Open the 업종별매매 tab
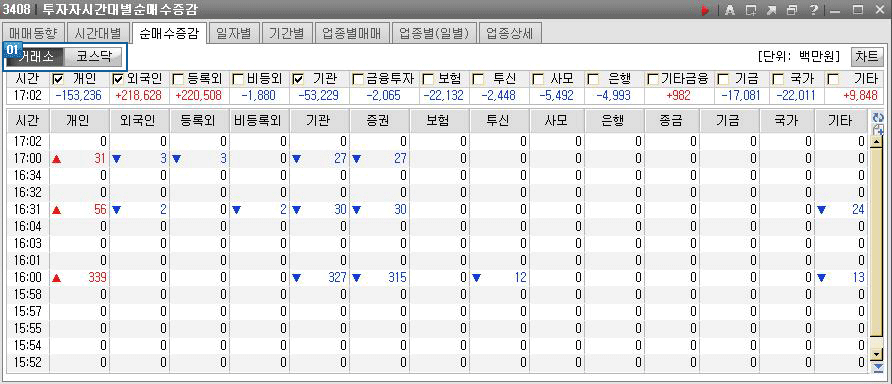The image size is (892, 384). tap(352, 34)
